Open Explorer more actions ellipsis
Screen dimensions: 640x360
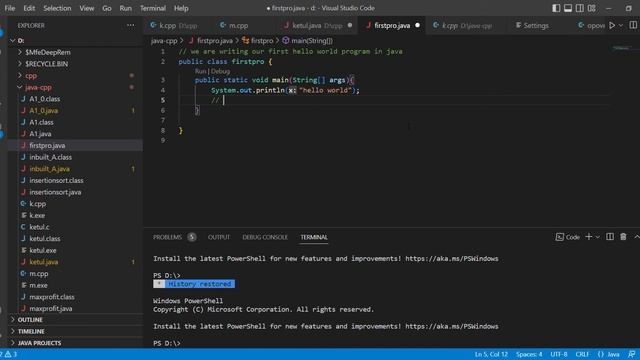(x=131, y=25)
